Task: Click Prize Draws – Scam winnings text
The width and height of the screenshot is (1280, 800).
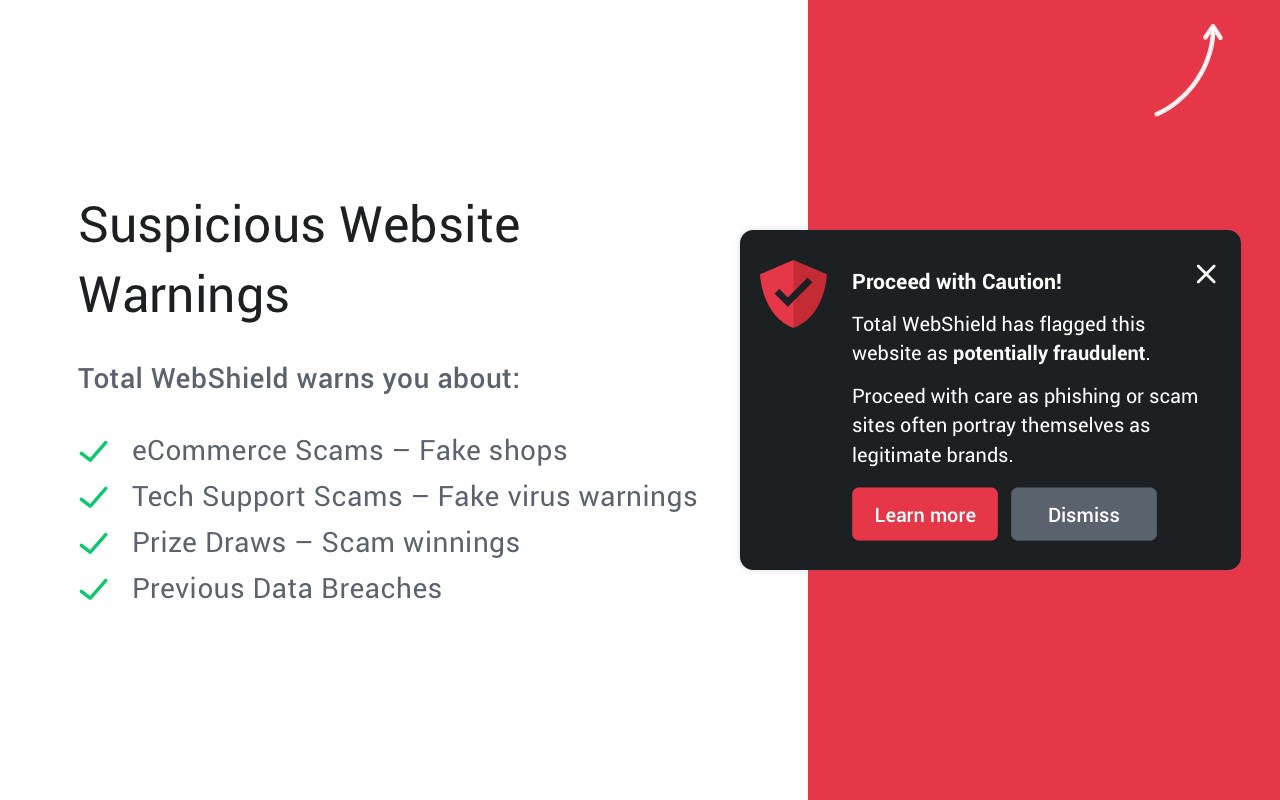Action: click(326, 543)
